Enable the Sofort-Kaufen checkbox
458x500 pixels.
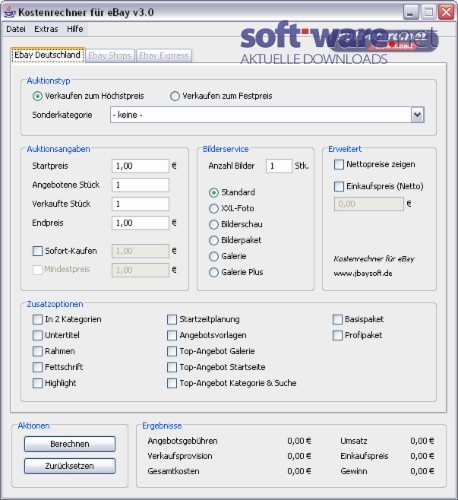pyautogui.click(x=38, y=251)
